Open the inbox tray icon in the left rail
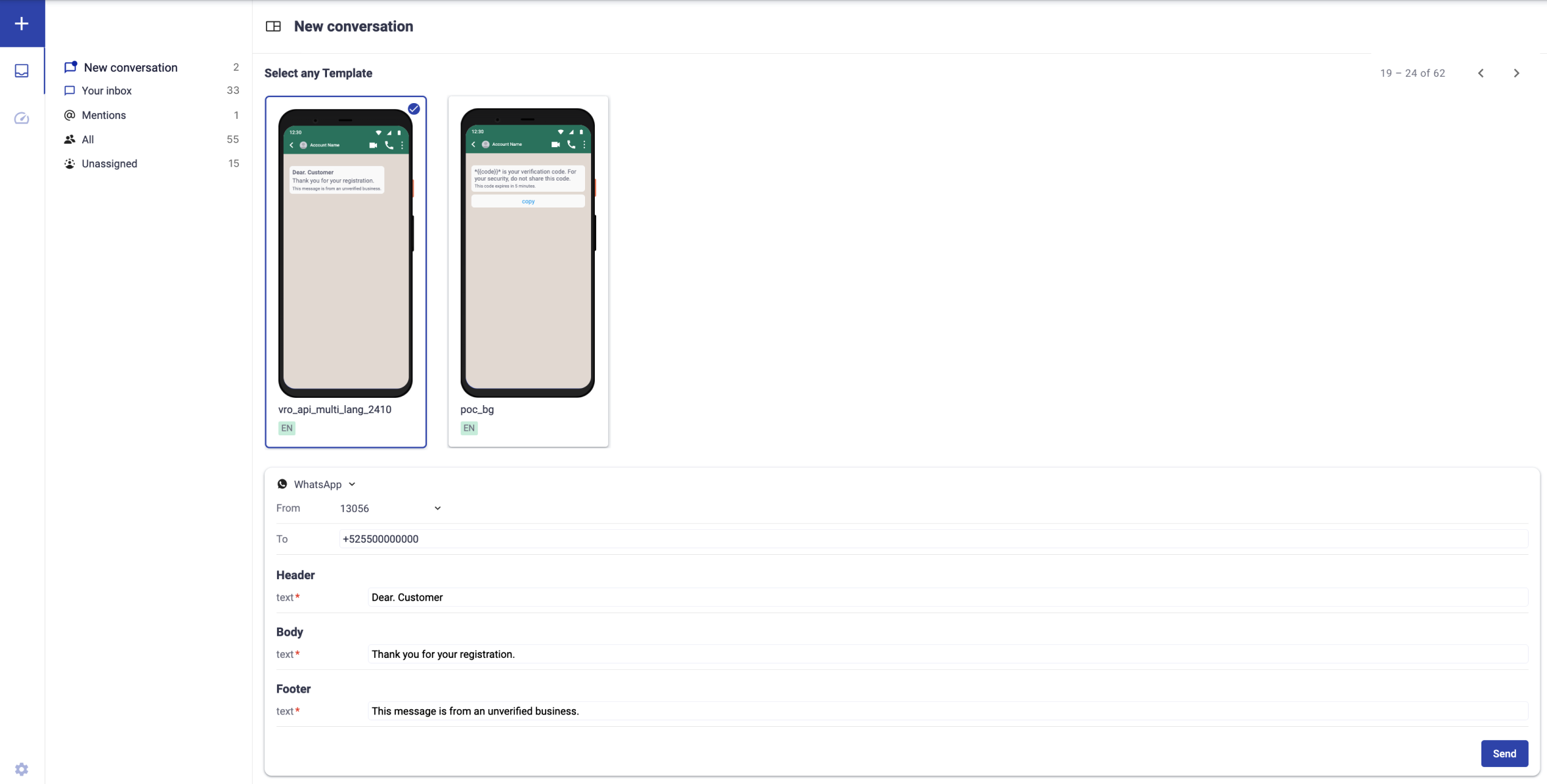 [22, 71]
